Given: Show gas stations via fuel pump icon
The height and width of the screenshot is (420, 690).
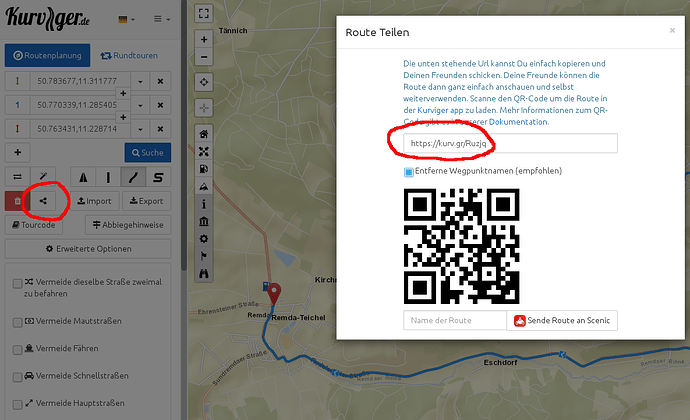Looking at the screenshot, I should coord(204,169).
